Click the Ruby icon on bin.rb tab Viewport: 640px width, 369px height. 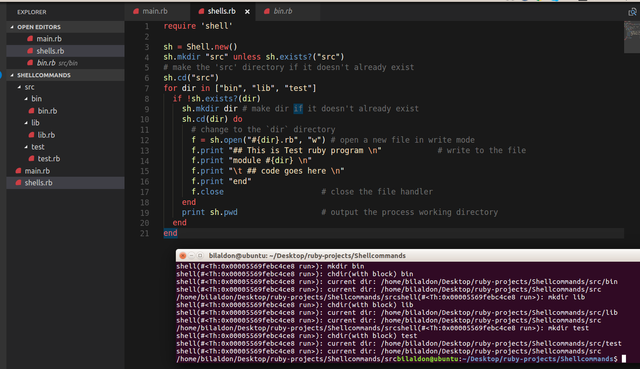point(267,11)
